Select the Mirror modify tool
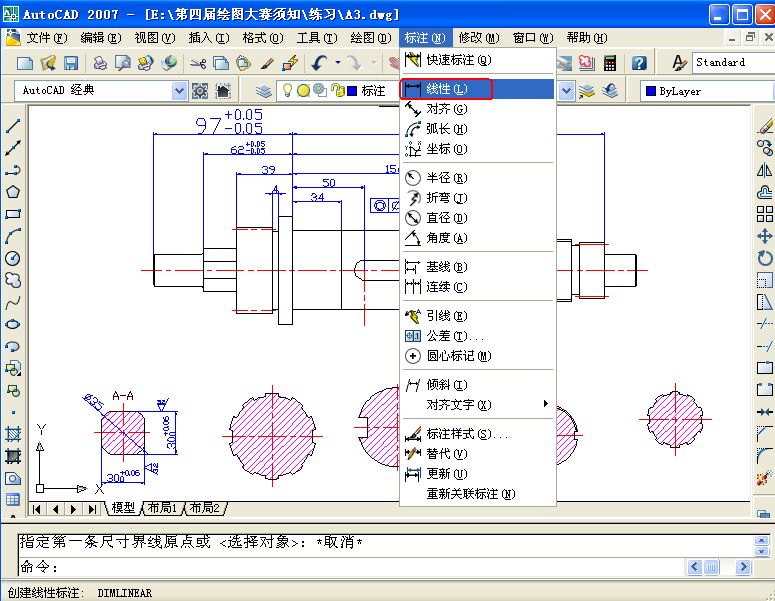This screenshot has width=775, height=601. point(764,170)
